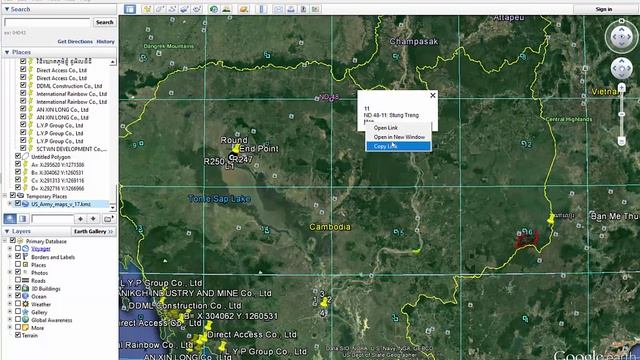Collapse the Layers panel triangle

(x=7, y=231)
